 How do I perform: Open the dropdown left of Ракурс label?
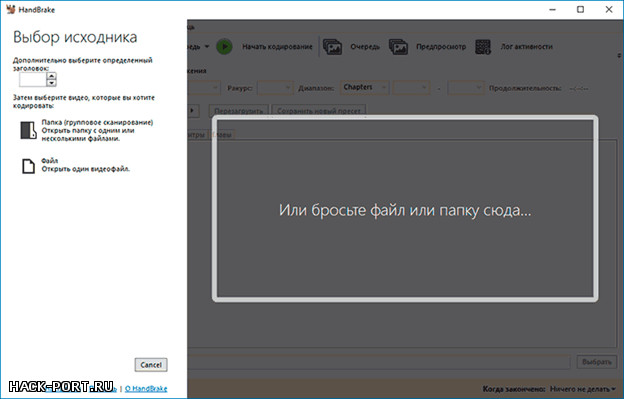pos(204,88)
